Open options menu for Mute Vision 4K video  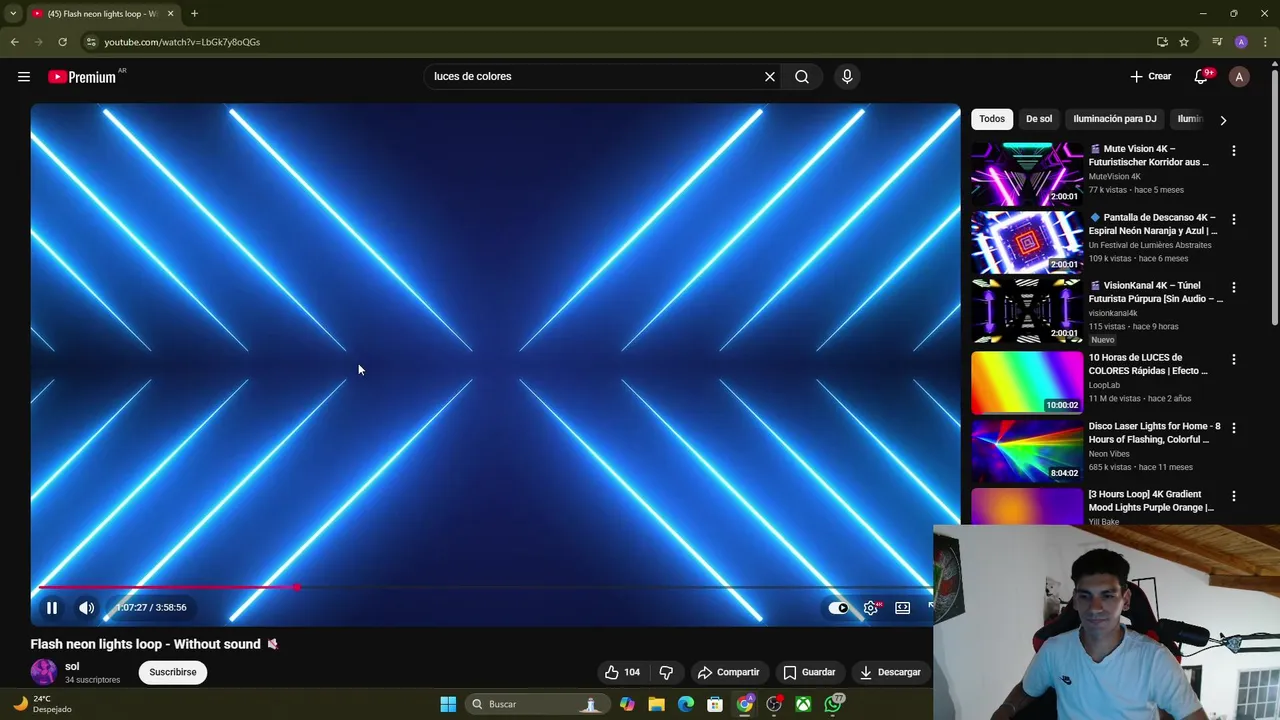click(1234, 151)
